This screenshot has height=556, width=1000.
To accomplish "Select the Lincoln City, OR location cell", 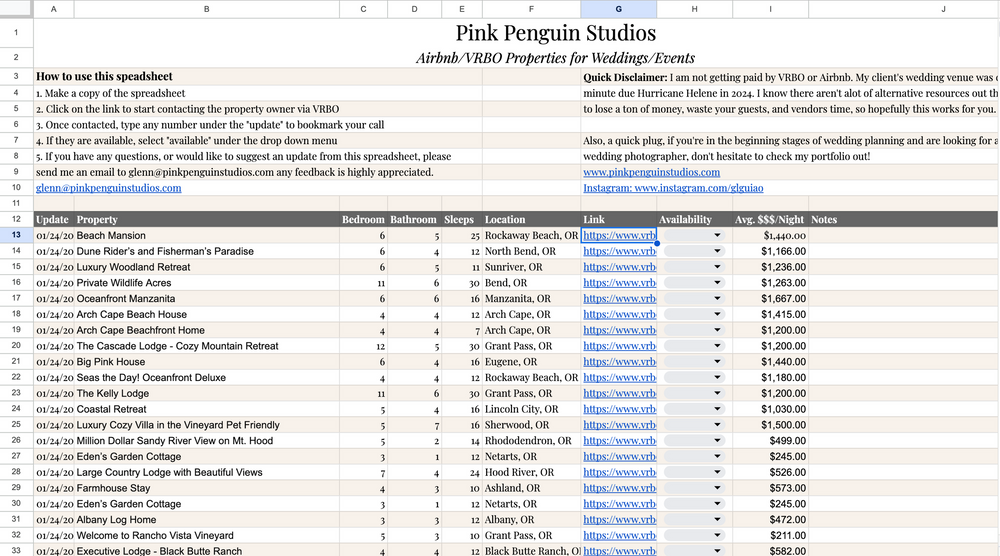I will pos(531,409).
